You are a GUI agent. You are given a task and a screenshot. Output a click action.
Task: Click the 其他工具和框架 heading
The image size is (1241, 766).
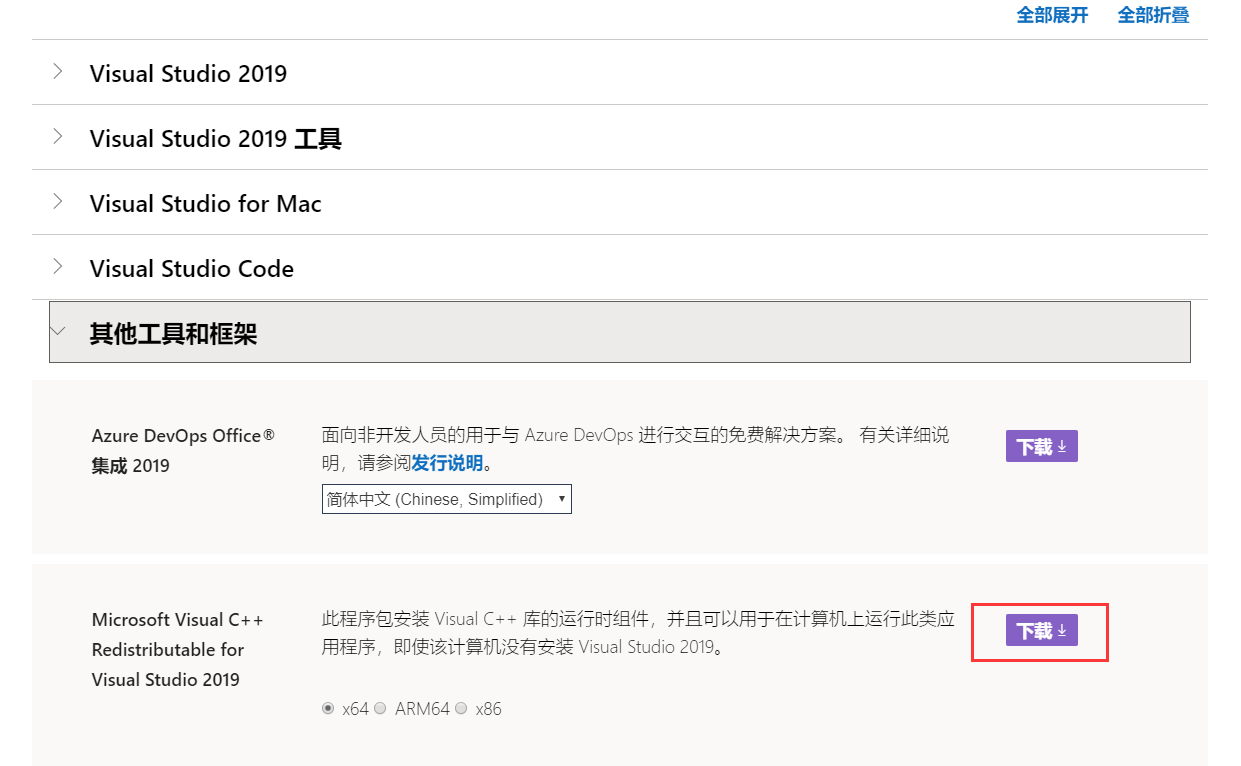point(173,334)
